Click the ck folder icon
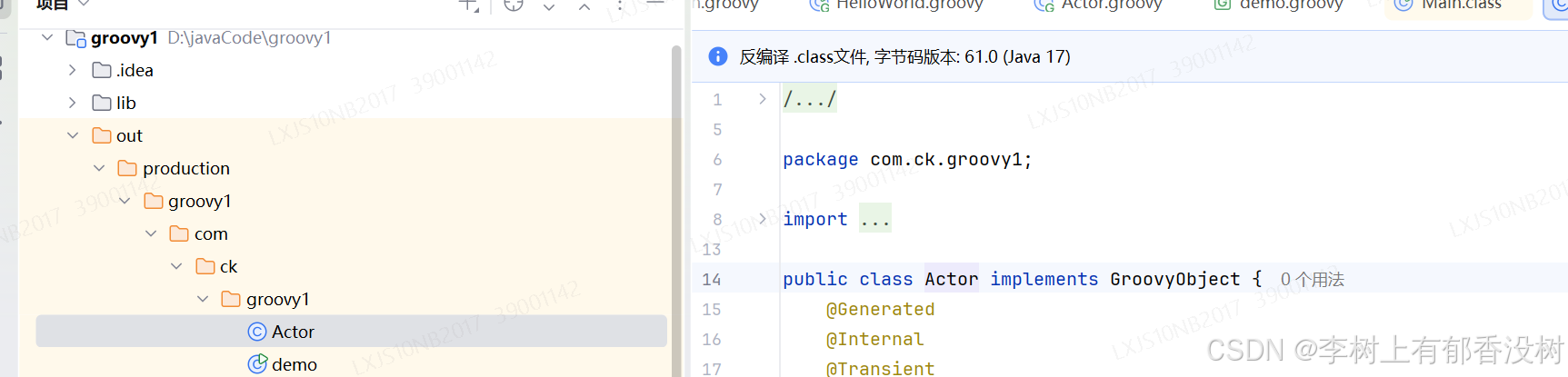The height and width of the screenshot is (377, 1568). click(x=205, y=266)
